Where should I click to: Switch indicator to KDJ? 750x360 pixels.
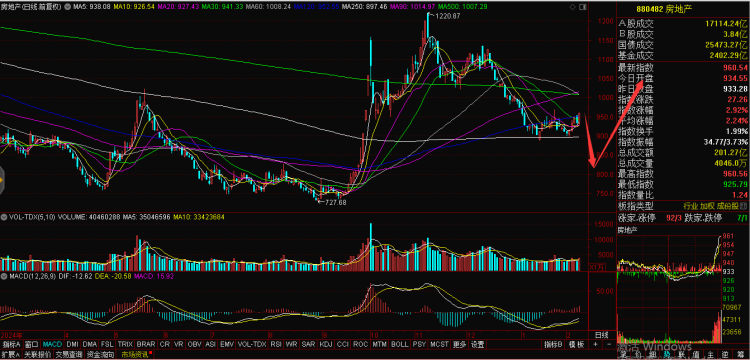point(325,344)
